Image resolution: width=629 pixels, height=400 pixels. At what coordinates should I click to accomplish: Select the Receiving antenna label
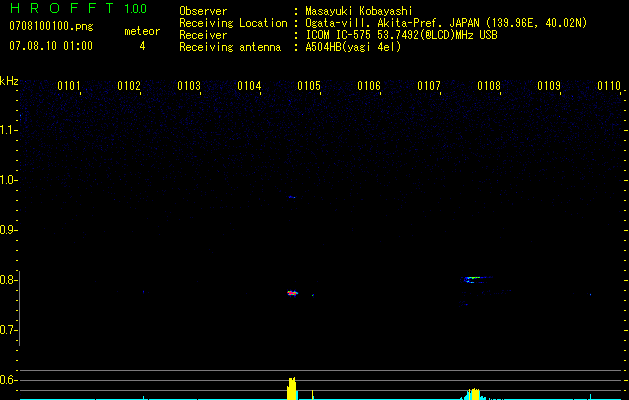[230, 47]
